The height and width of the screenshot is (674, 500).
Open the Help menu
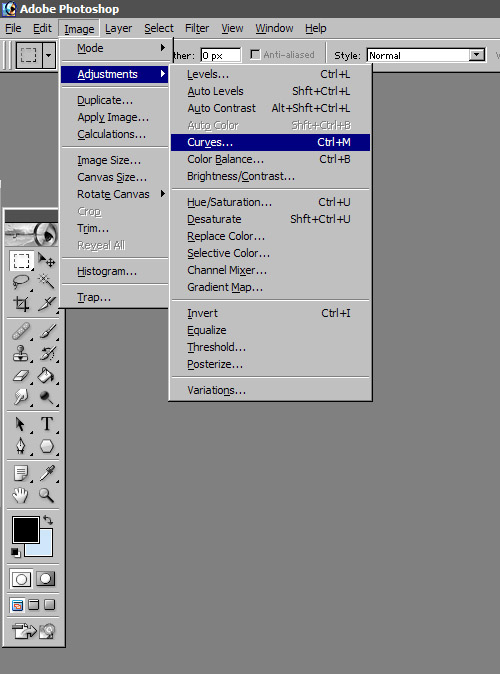coord(316,28)
